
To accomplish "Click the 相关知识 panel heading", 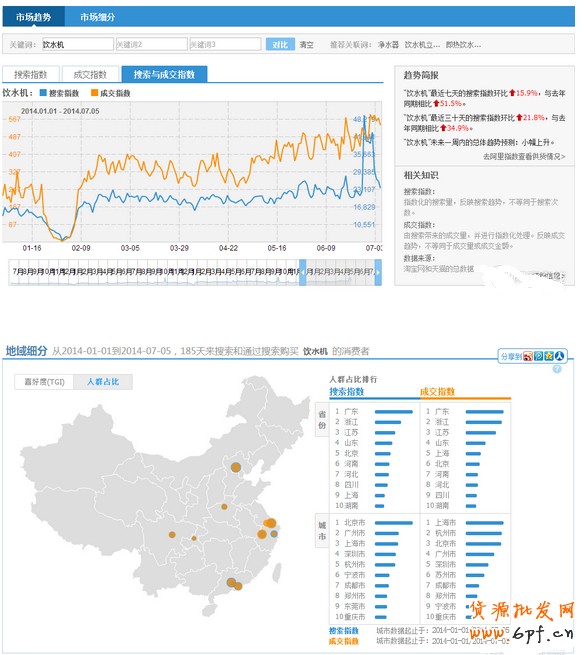I will [x=421, y=175].
